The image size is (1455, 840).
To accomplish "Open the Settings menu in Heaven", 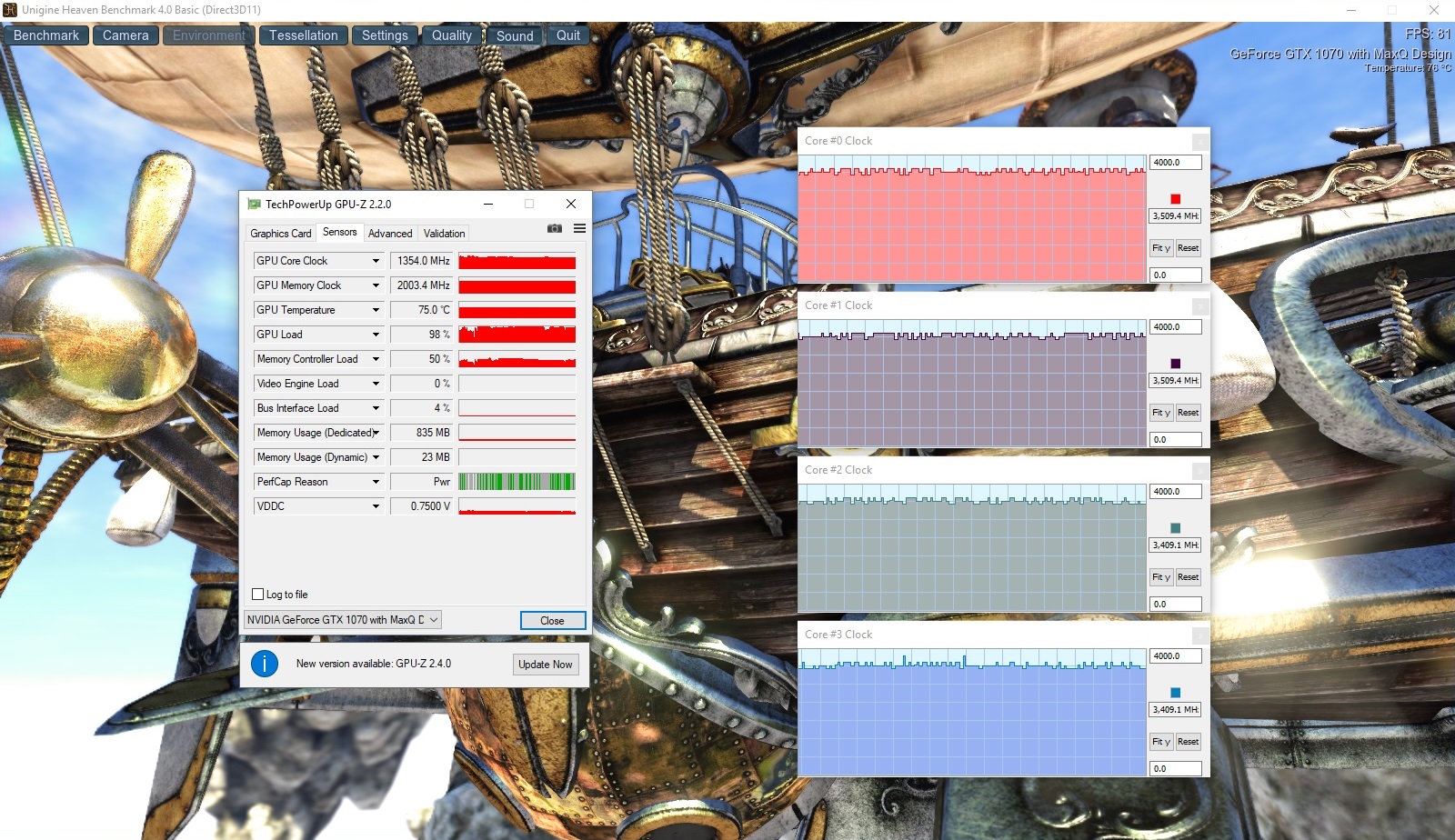I will 385,35.
